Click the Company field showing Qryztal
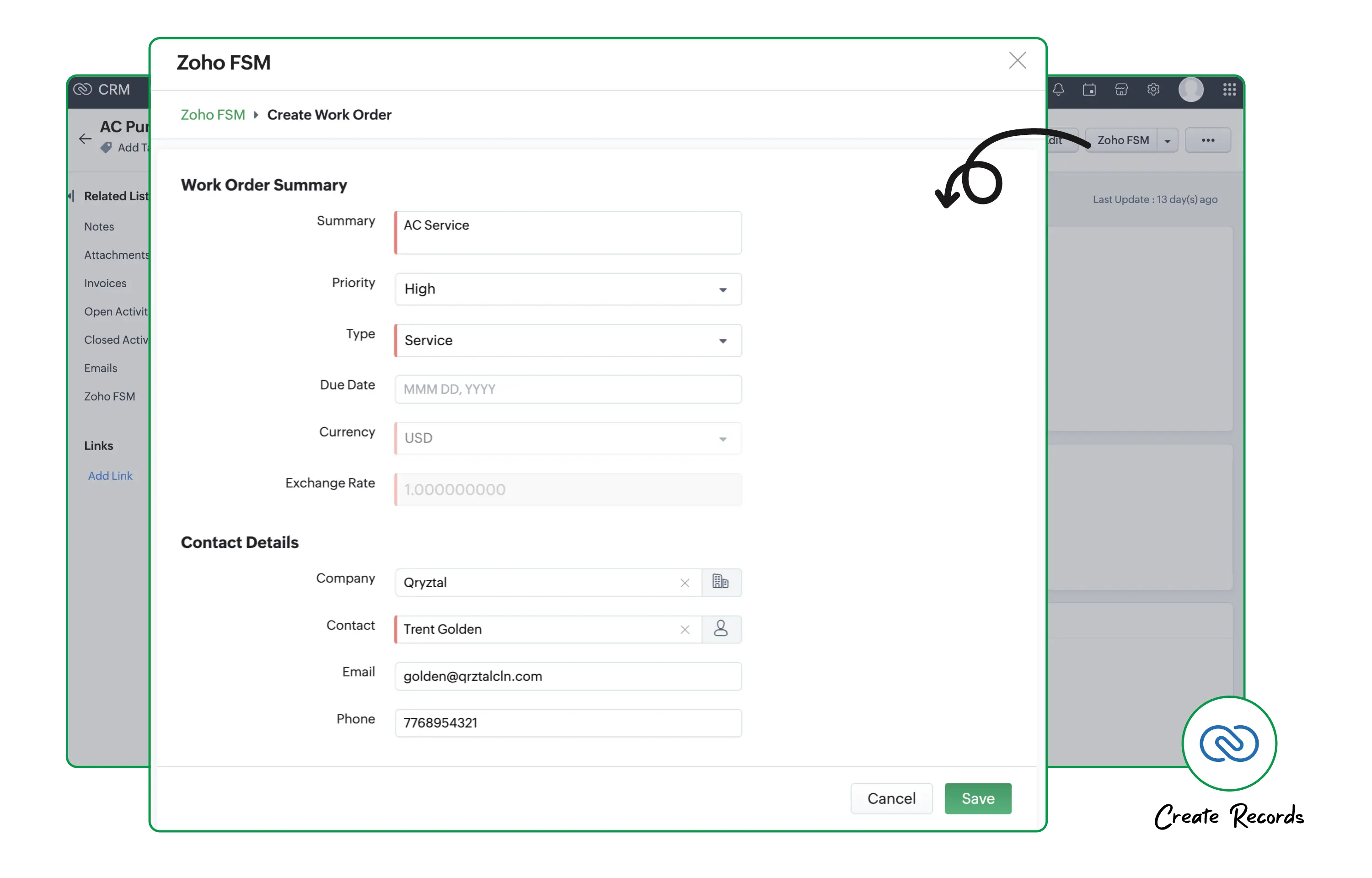The height and width of the screenshot is (878, 1372). 548,583
